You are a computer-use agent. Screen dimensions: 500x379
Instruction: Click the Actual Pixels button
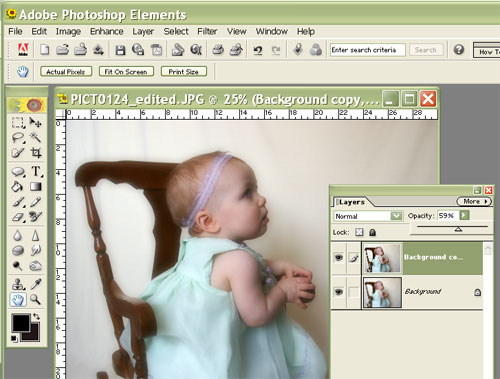[66, 71]
